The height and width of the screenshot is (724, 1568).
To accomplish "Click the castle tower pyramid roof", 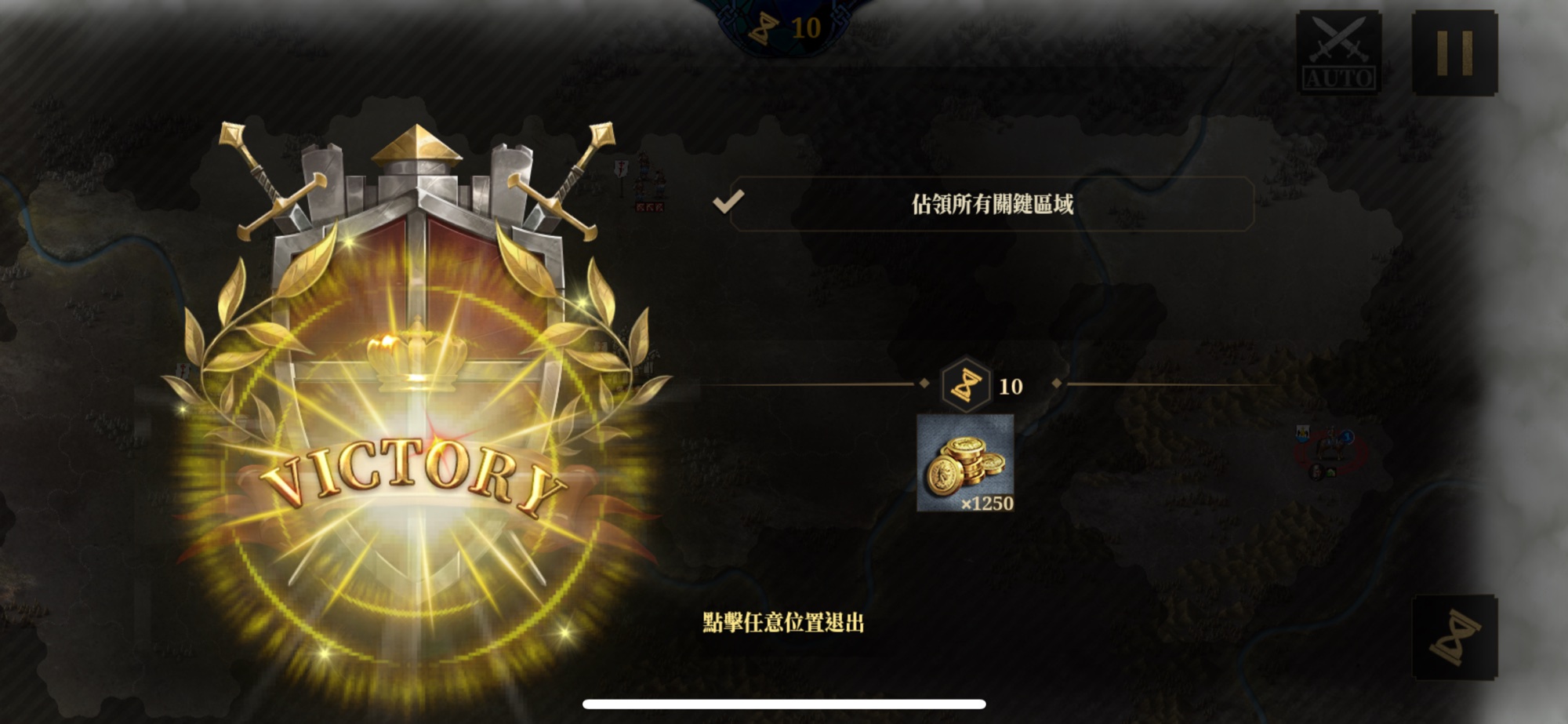I will [416, 145].
